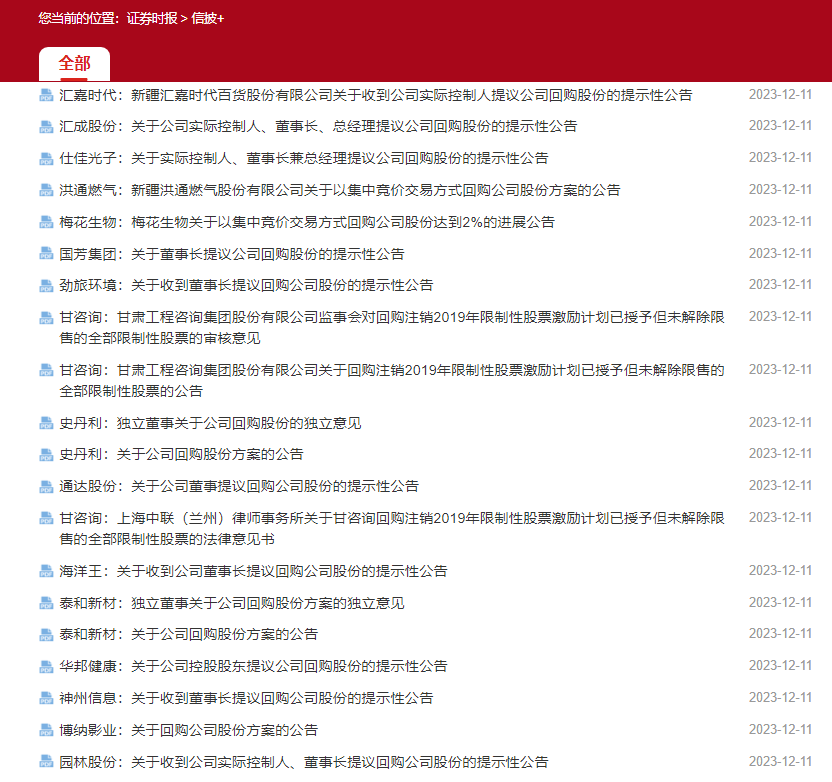Go to 证券时报 breadcrumb link
The height and width of the screenshot is (782, 832).
(151, 18)
